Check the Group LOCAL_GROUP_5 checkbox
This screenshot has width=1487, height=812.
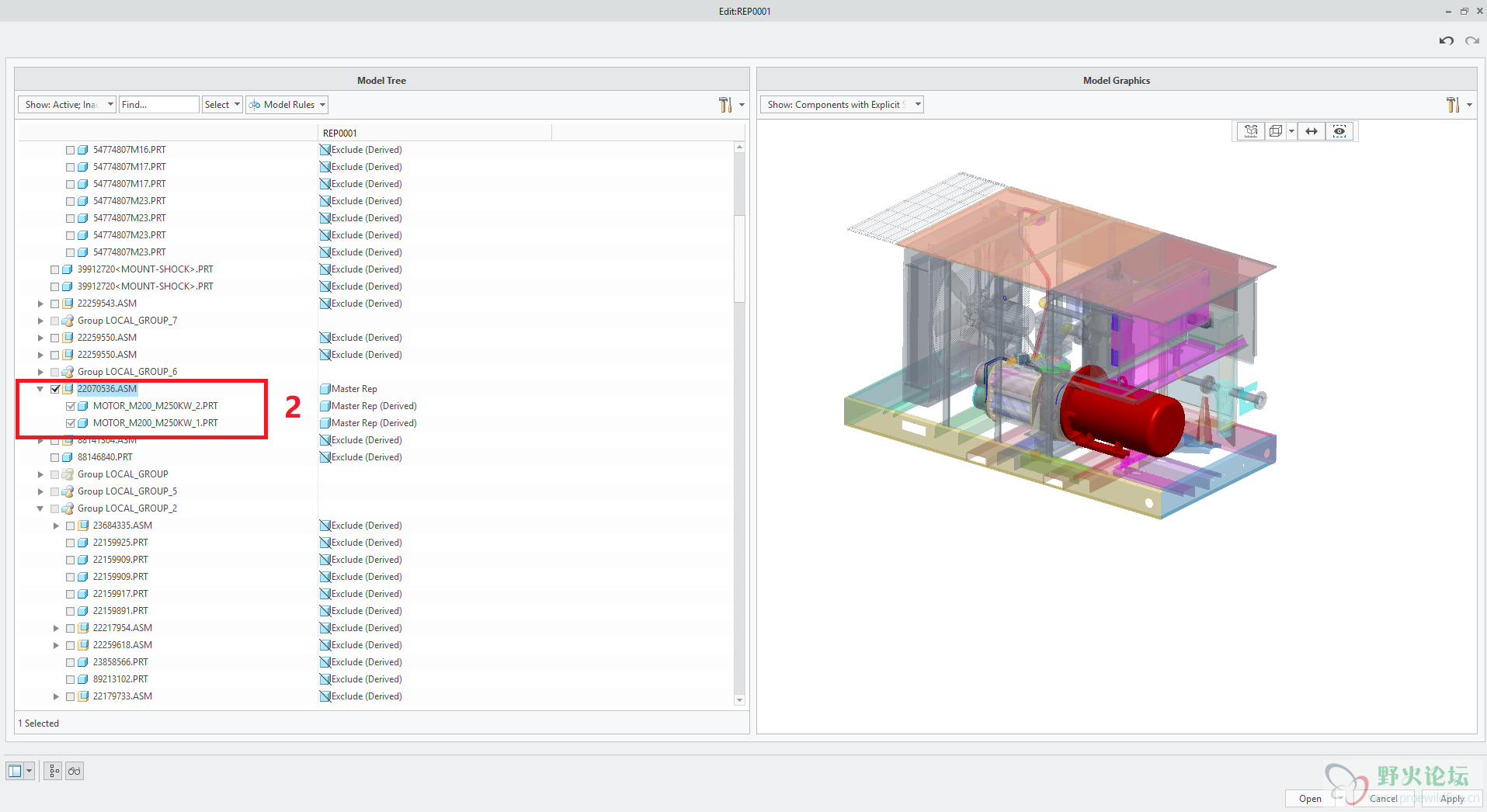point(55,491)
